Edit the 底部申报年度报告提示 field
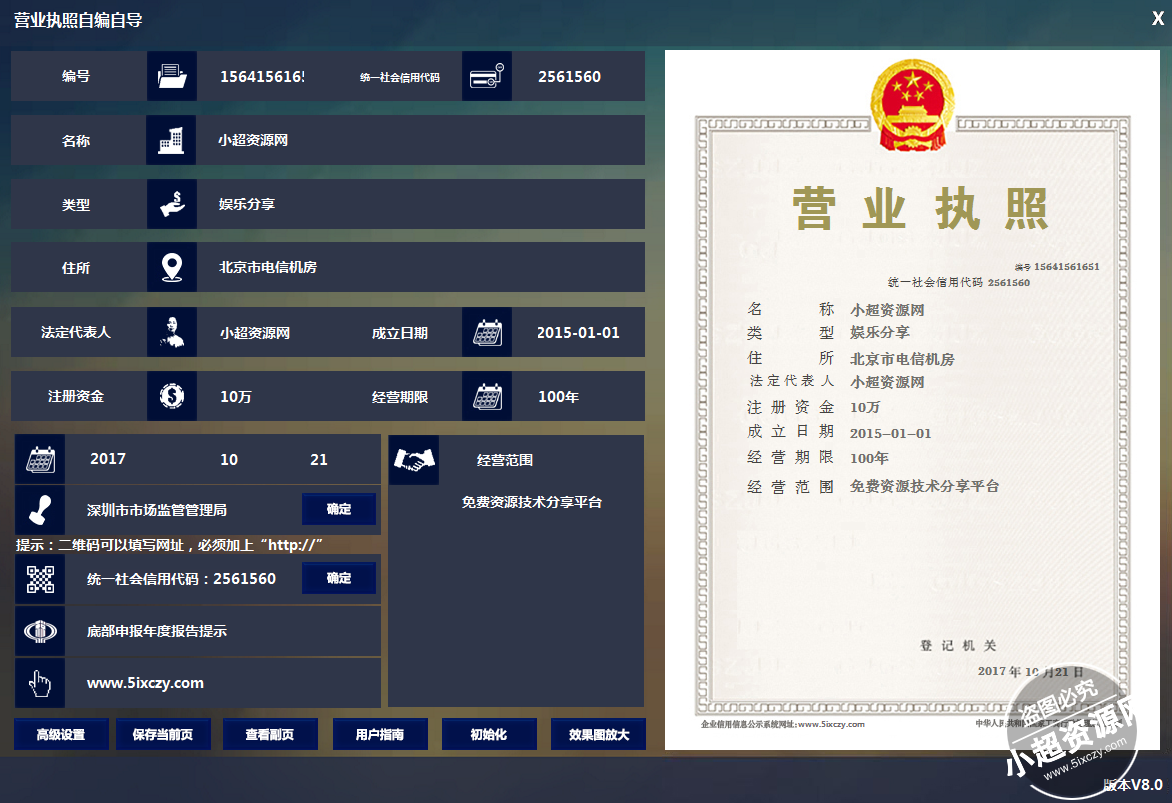Image resolution: width=1172 pixels, height=803 pixels. point(223,631)
